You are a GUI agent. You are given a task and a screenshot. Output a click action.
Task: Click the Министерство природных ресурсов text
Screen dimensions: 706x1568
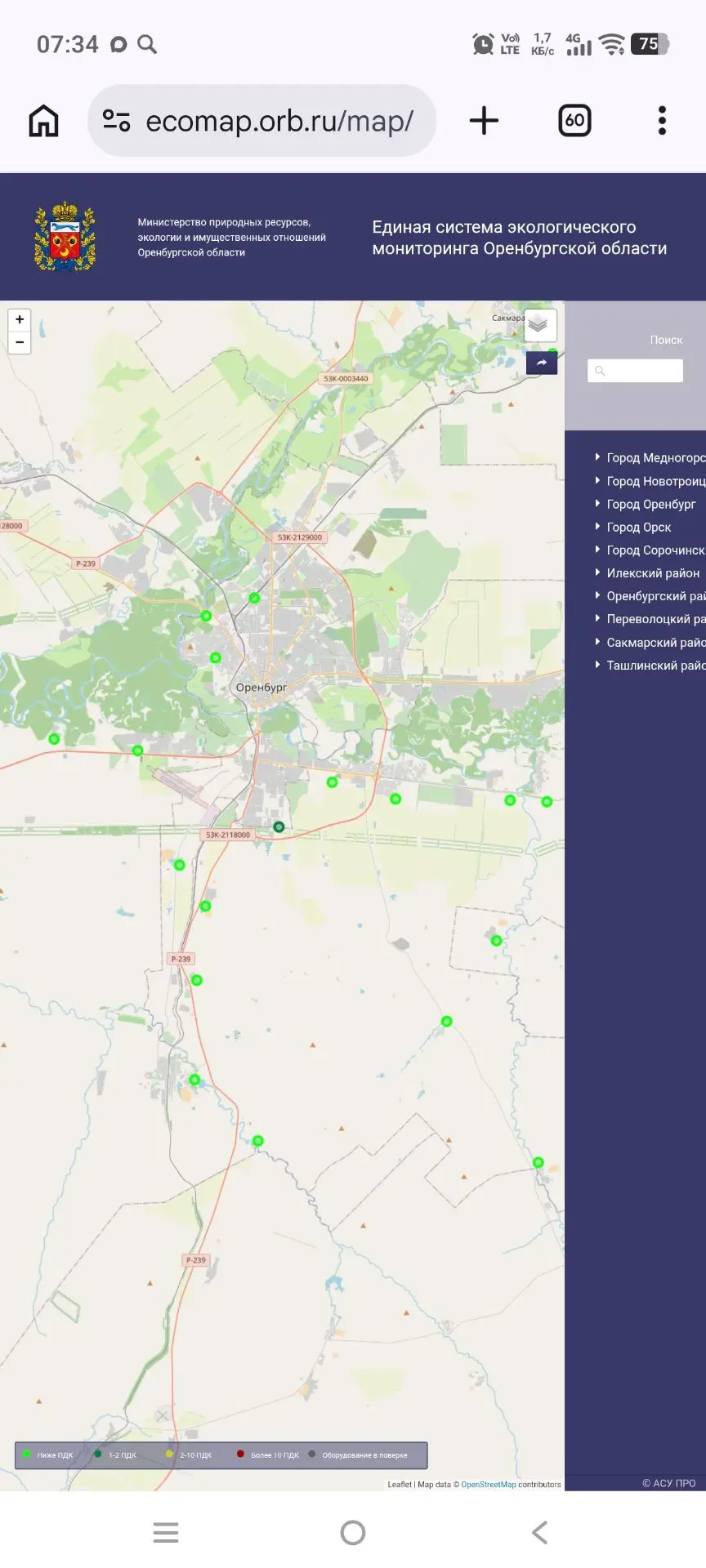231,237
